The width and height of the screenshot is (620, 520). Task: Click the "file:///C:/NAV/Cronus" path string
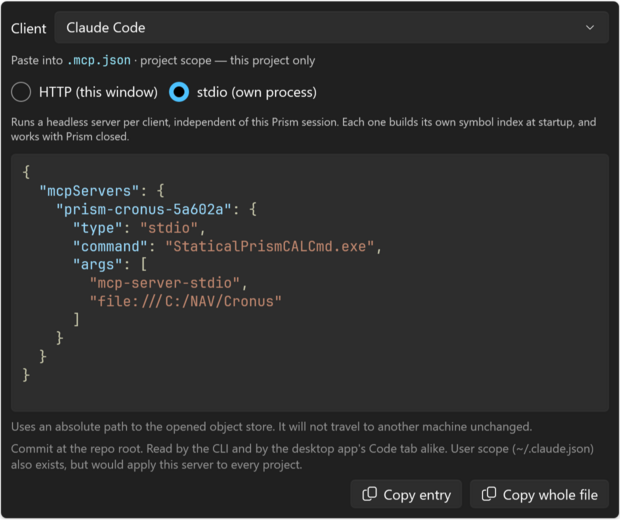pos(185,302)
